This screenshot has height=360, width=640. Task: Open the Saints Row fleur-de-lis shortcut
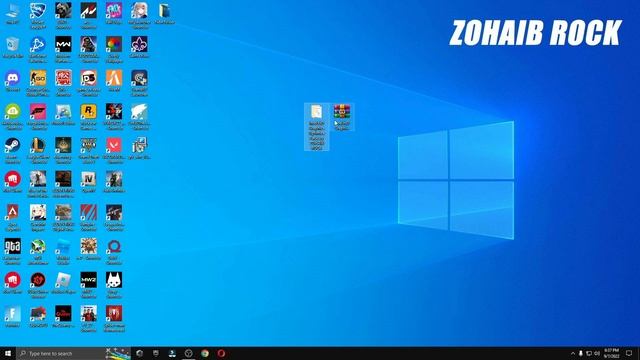pyautogui.click(x=139, y=47)
